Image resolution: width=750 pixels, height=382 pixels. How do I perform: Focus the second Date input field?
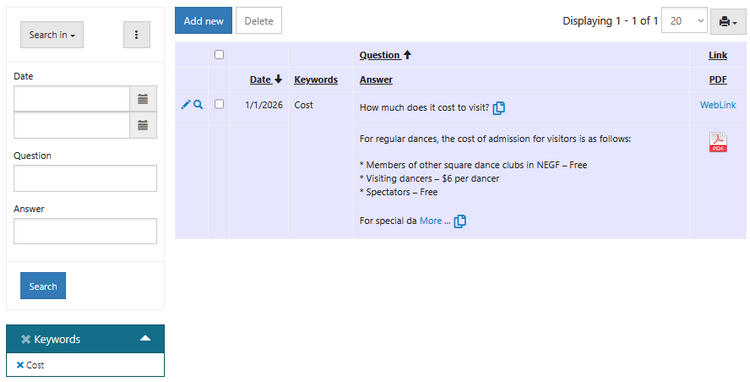pos(72,125)
